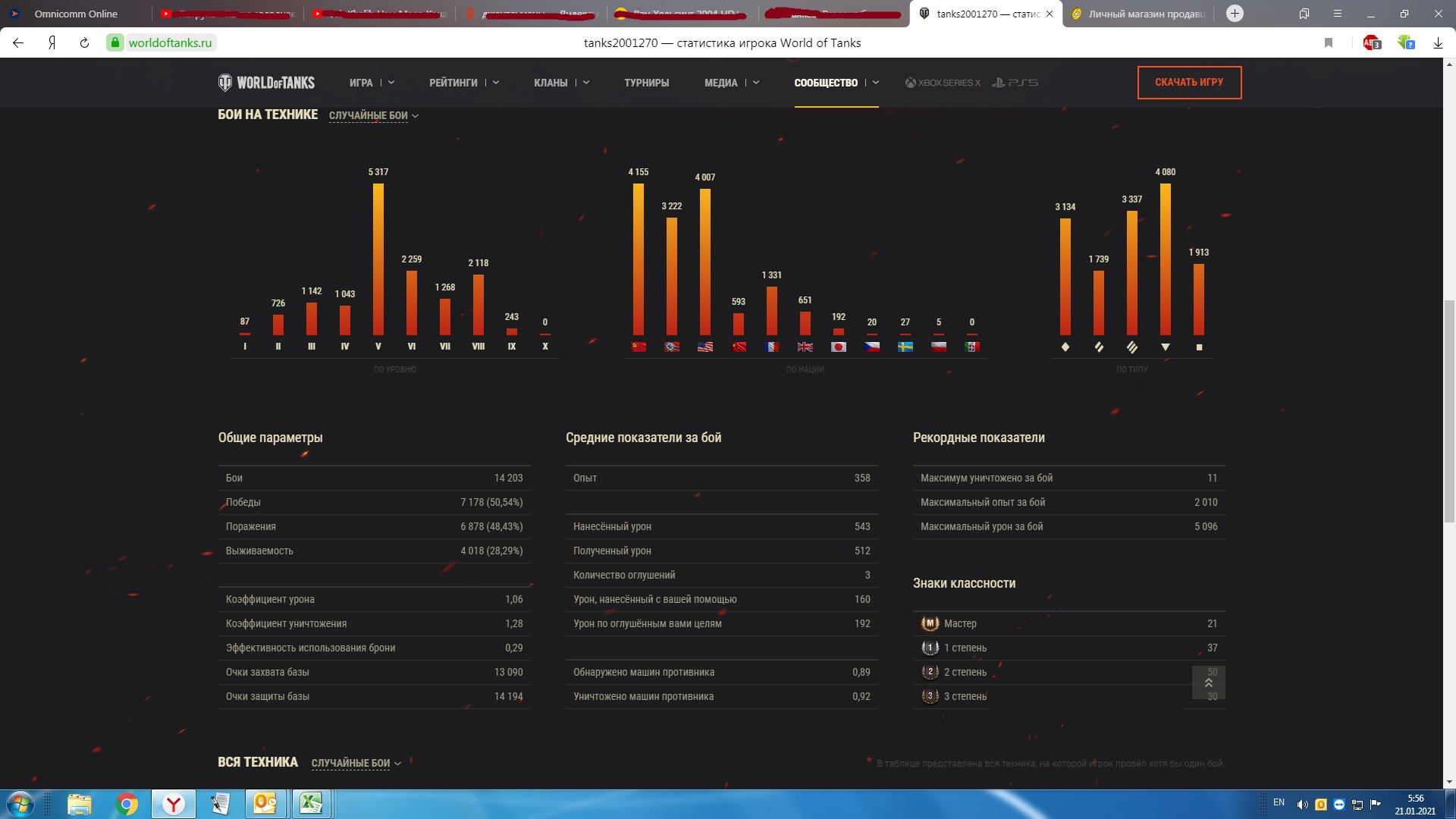Click the France flag in nation chart
Screen dimensions: 1456x819
772,347
